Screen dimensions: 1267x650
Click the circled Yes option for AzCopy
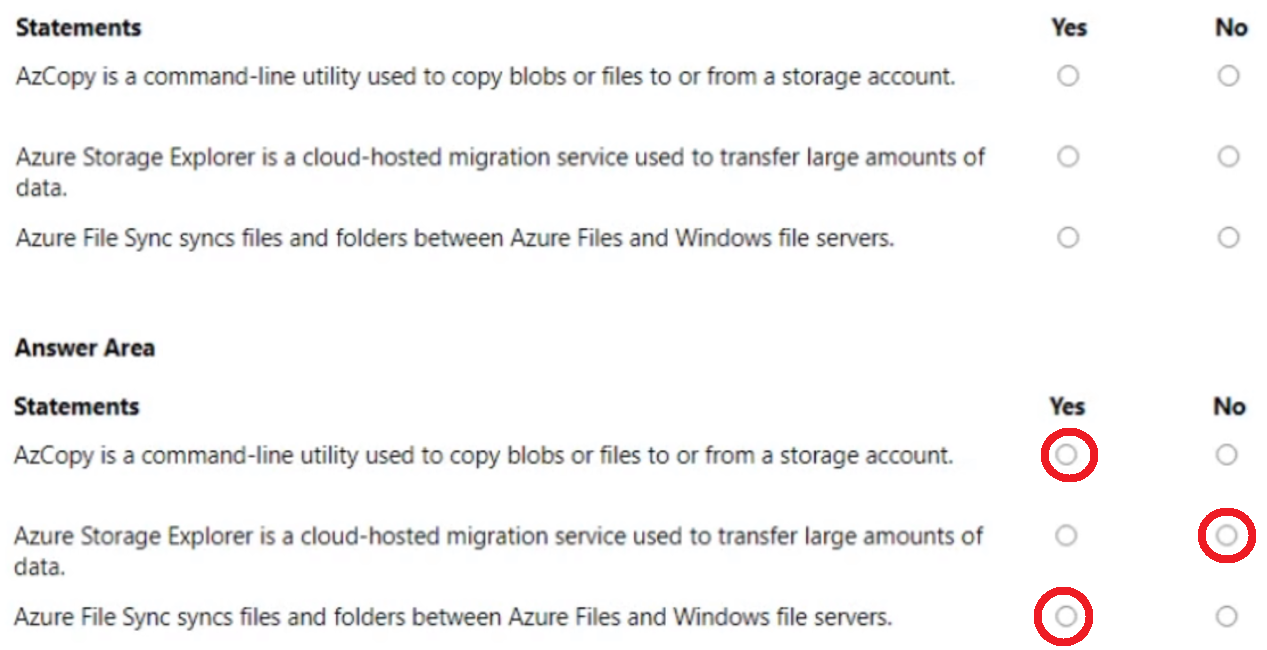(1067, 455)
